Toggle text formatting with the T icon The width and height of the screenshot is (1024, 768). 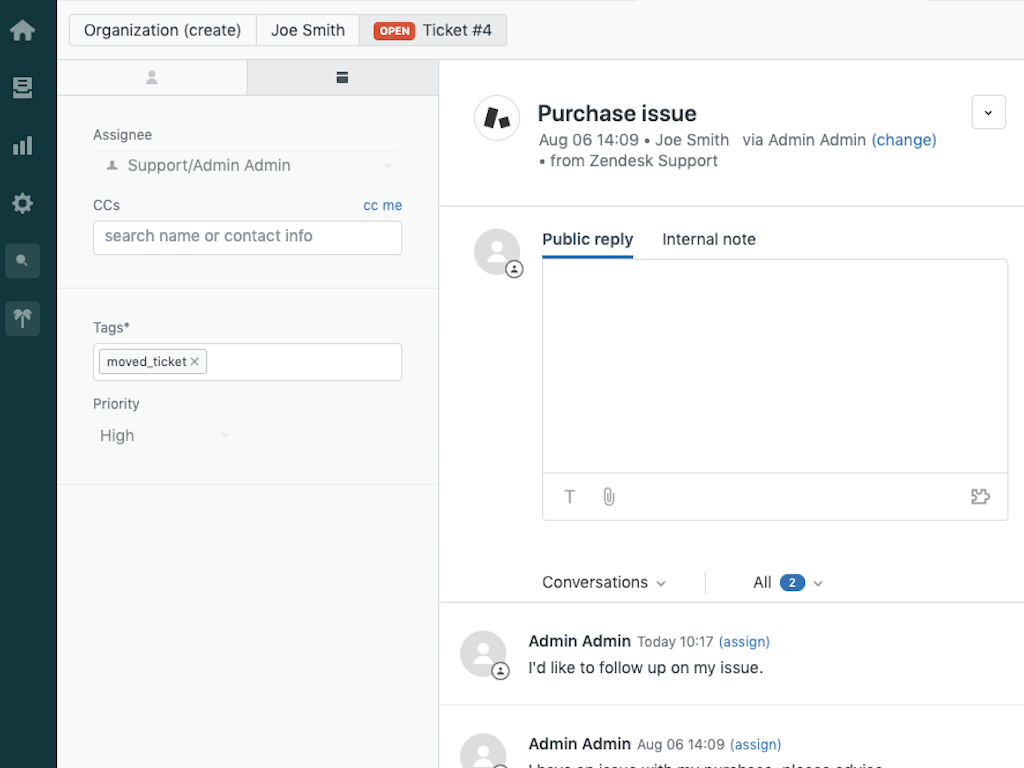click(569, 496)
